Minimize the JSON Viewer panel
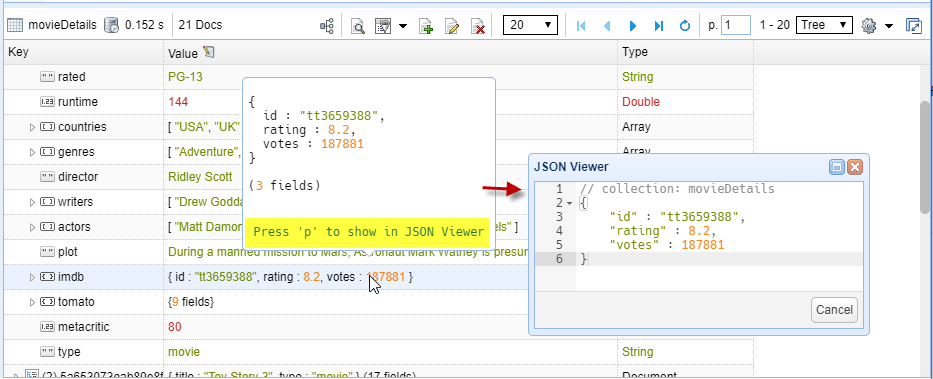 [x=837, y=167]
